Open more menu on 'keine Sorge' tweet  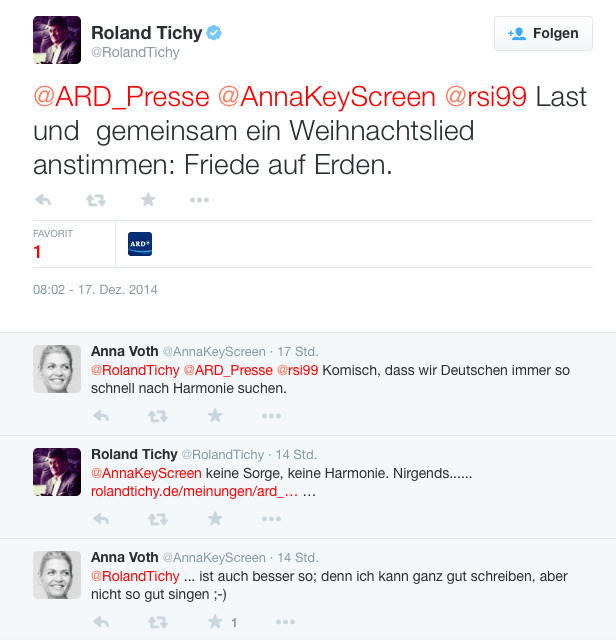pyautogui.click(x=271, y=519)
